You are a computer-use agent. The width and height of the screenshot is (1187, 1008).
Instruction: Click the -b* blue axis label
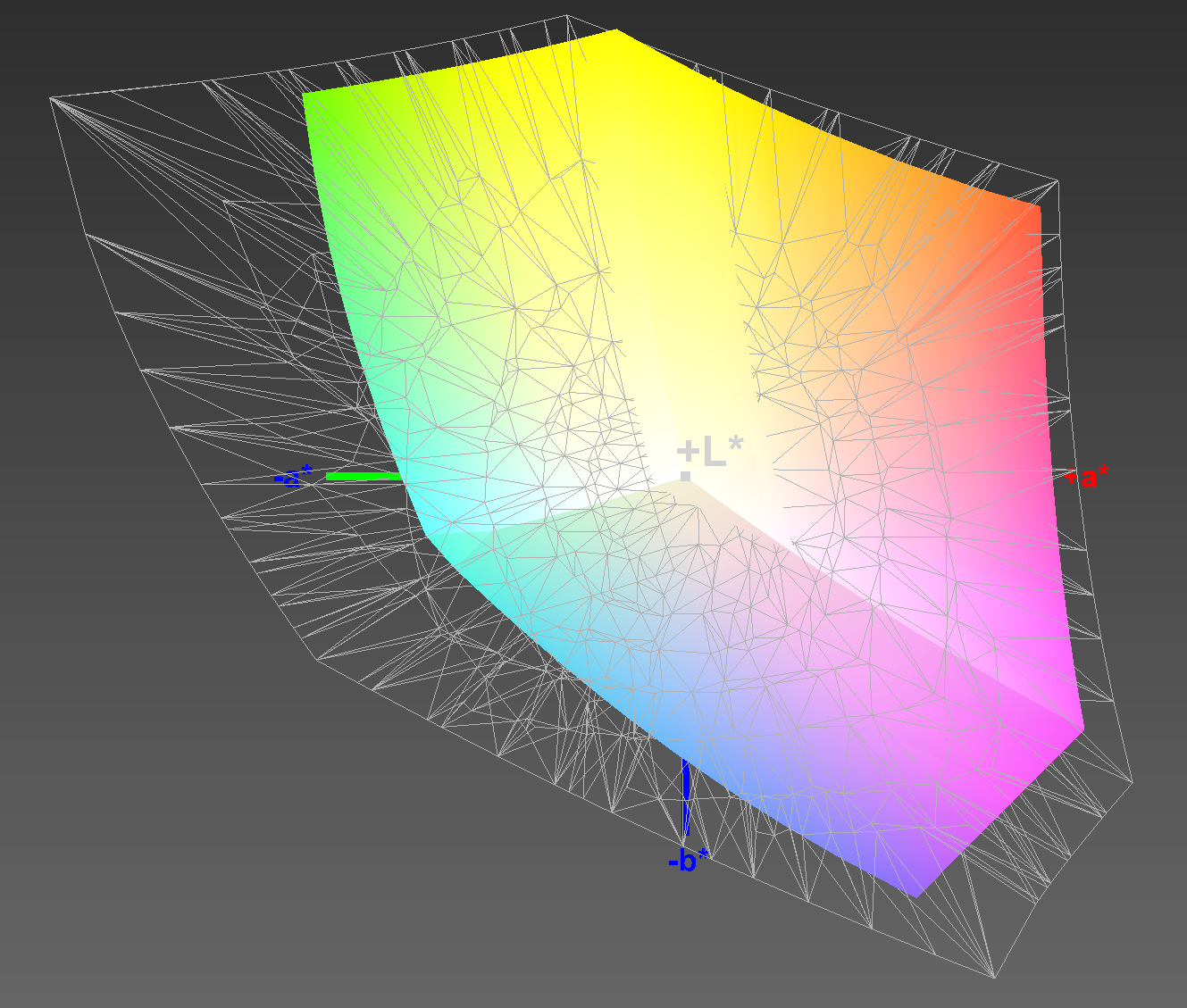[688, 861]
